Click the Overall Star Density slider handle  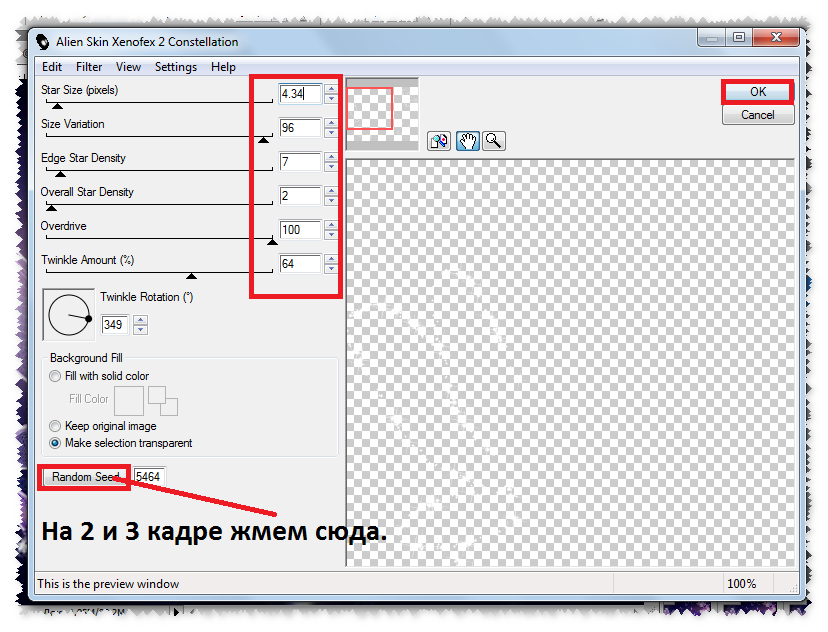point(51,207)
